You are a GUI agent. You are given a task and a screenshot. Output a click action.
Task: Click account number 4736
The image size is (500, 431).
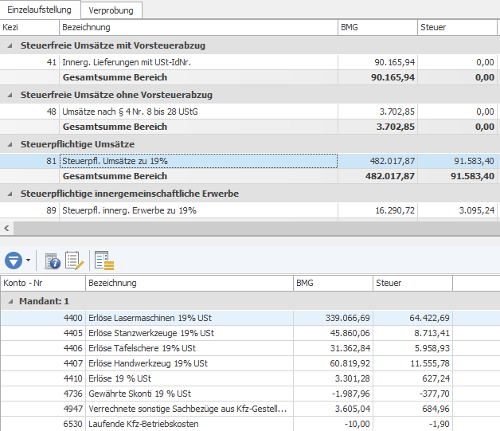73,394
